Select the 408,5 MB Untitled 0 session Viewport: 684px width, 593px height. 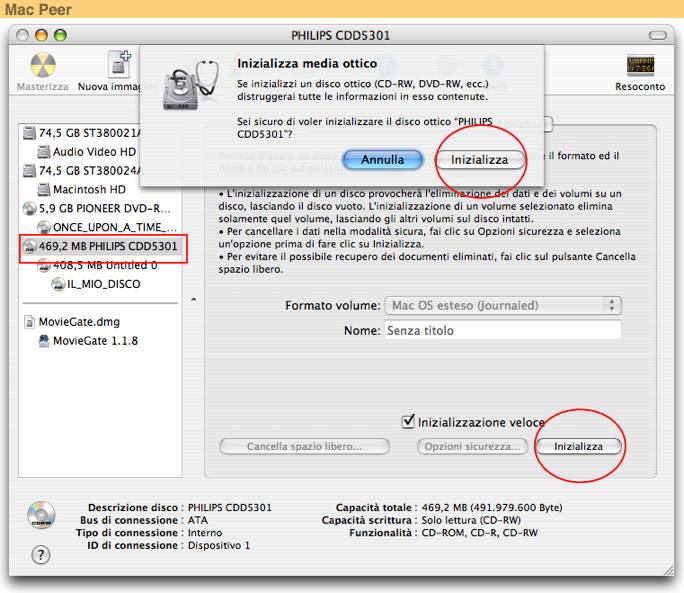pos(98,265)
